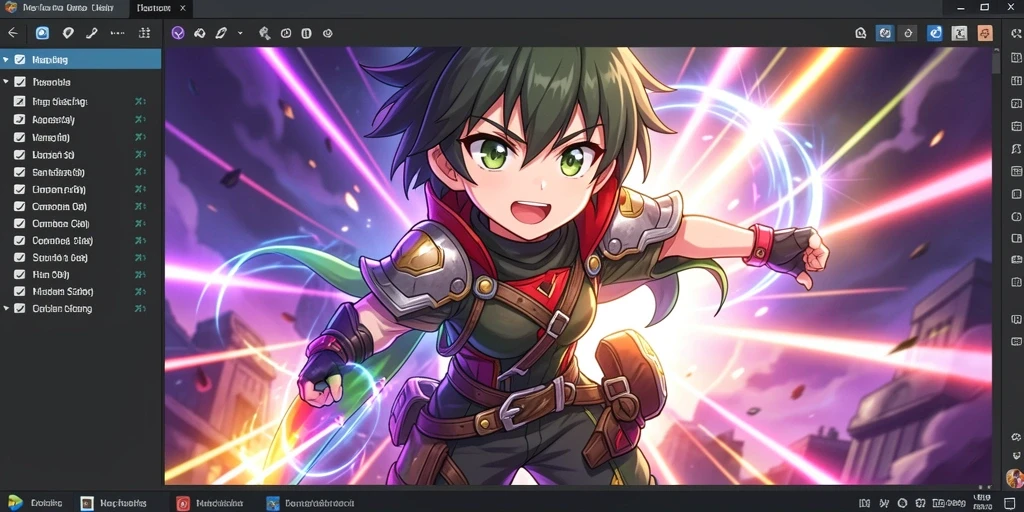Click the topmost icon in the right sidebar
This screenshot has width=1024, height=512.
click(1016, 33)
